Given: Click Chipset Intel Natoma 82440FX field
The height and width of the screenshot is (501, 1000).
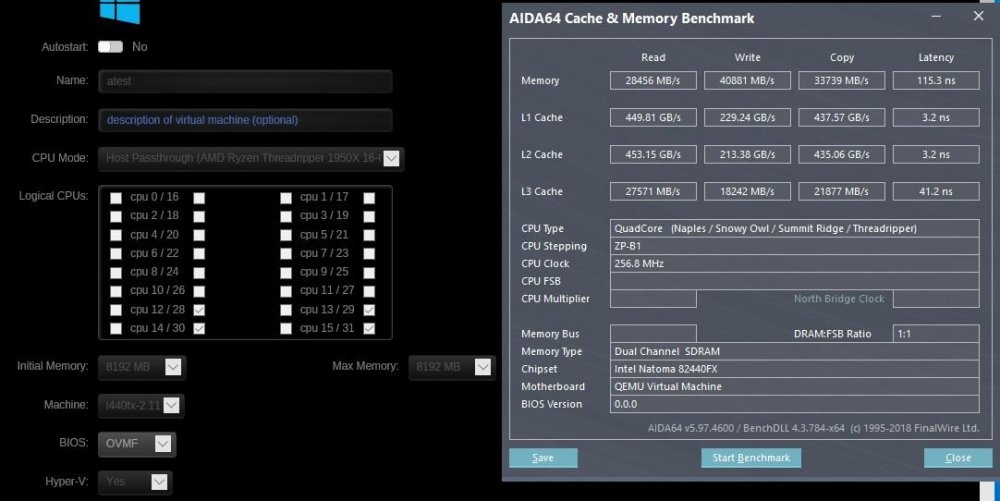Looking at the screenshot, I should (795, 369).
